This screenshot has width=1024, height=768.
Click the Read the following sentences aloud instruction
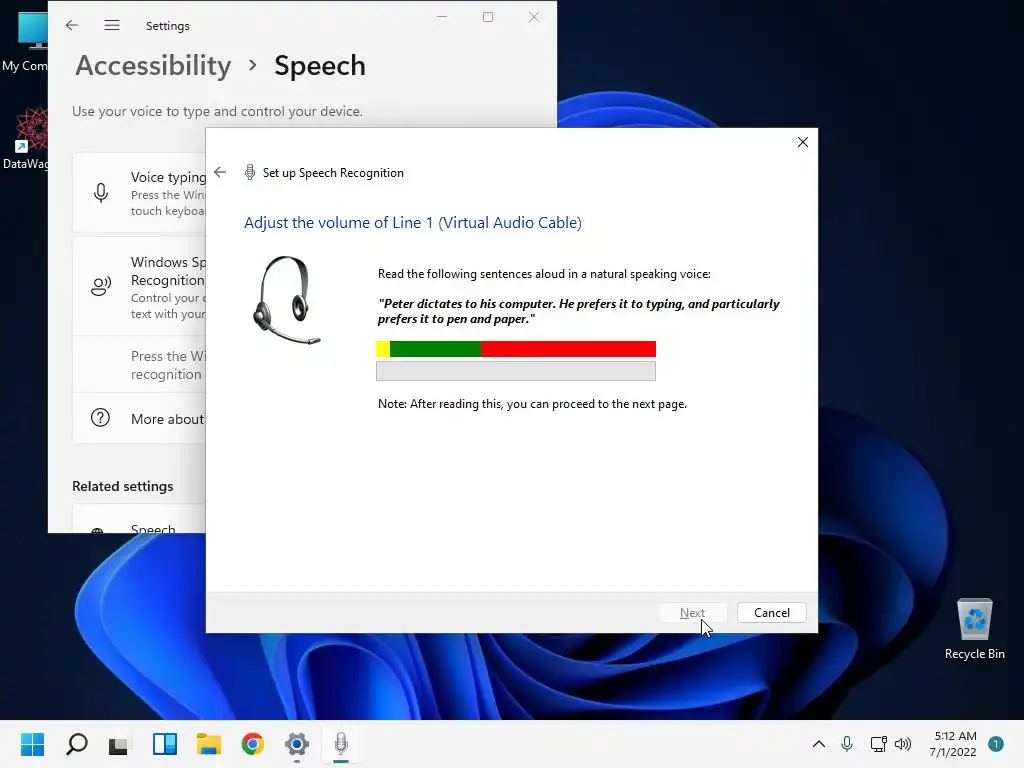click(x=544, y=274)
